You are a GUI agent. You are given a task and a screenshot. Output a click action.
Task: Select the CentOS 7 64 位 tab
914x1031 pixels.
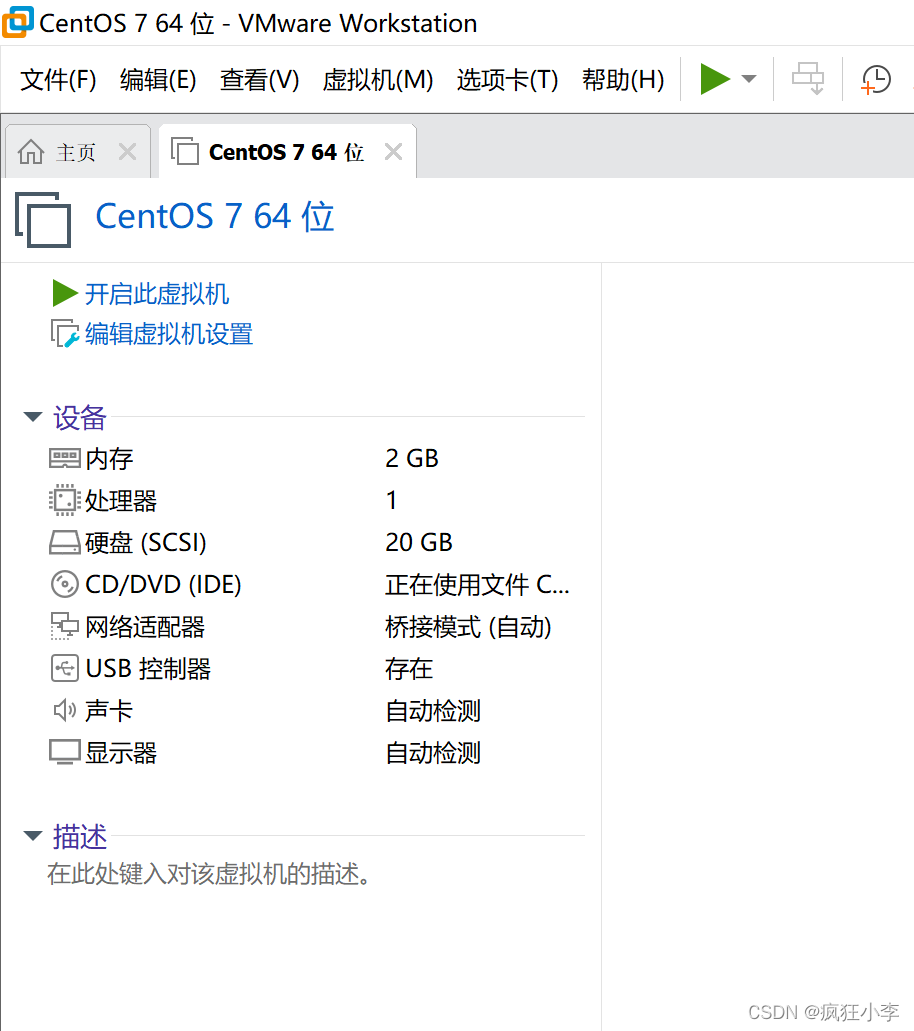tap(286, 153)
